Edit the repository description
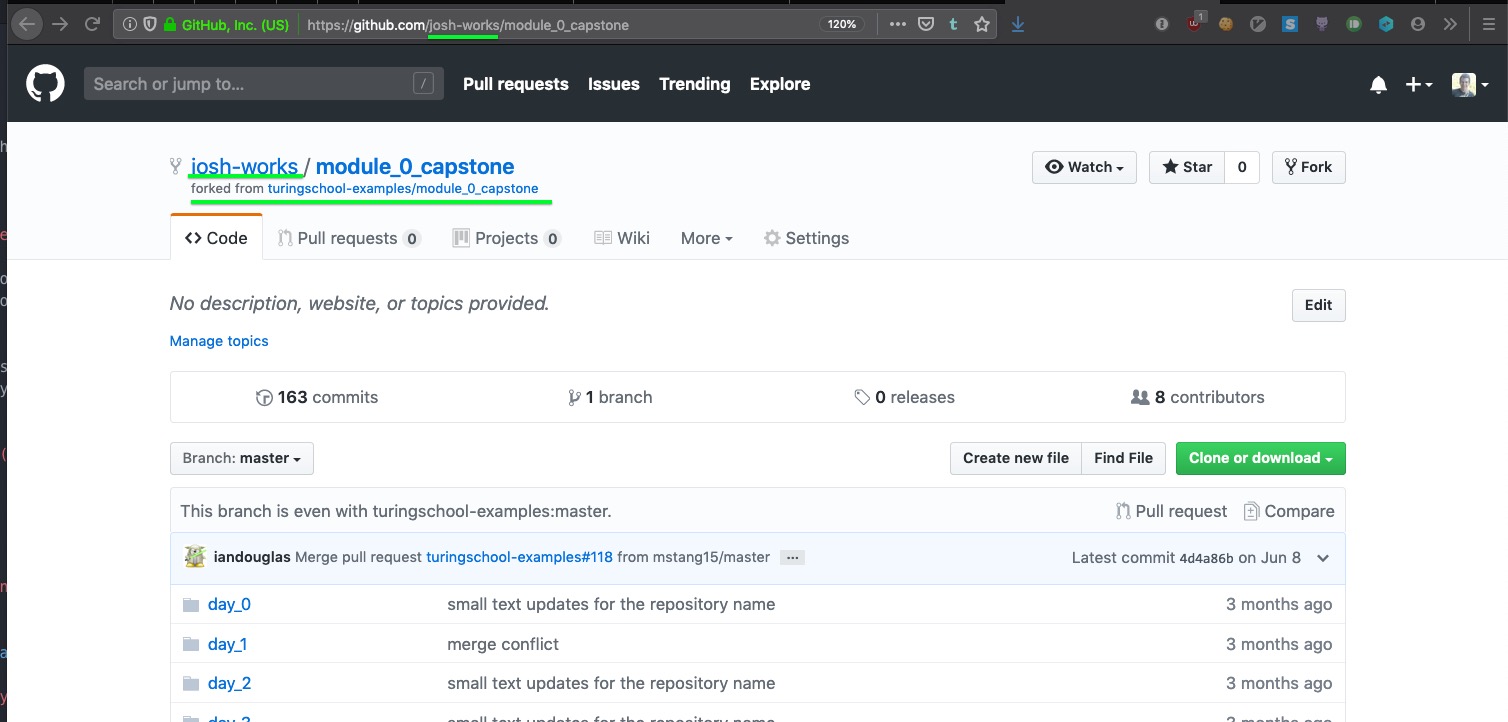 tap(1318, 305)
